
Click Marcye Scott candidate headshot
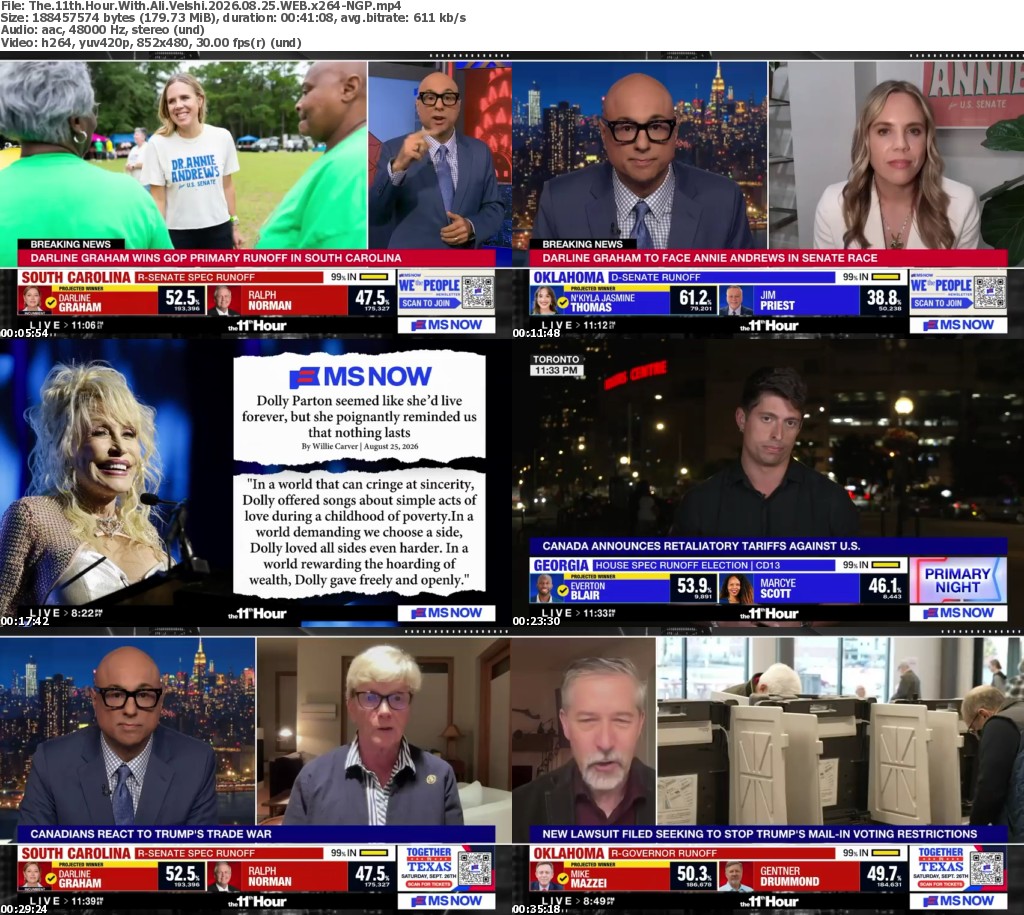coord(735,588)
